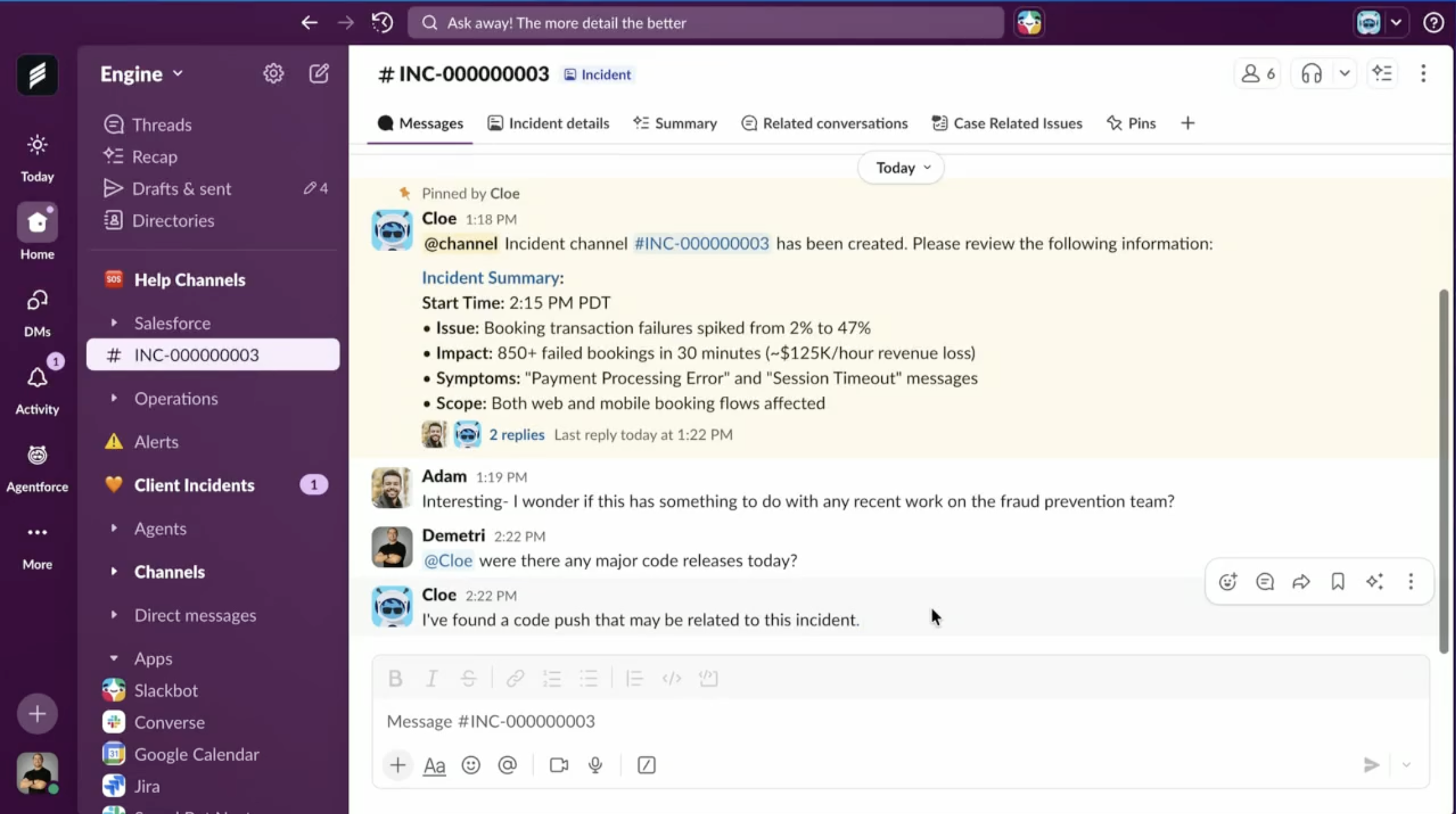This screenshot has width=1456, height=814.
Task: Toggle italic formatting in composer
Action: click(x=431, y=678)
